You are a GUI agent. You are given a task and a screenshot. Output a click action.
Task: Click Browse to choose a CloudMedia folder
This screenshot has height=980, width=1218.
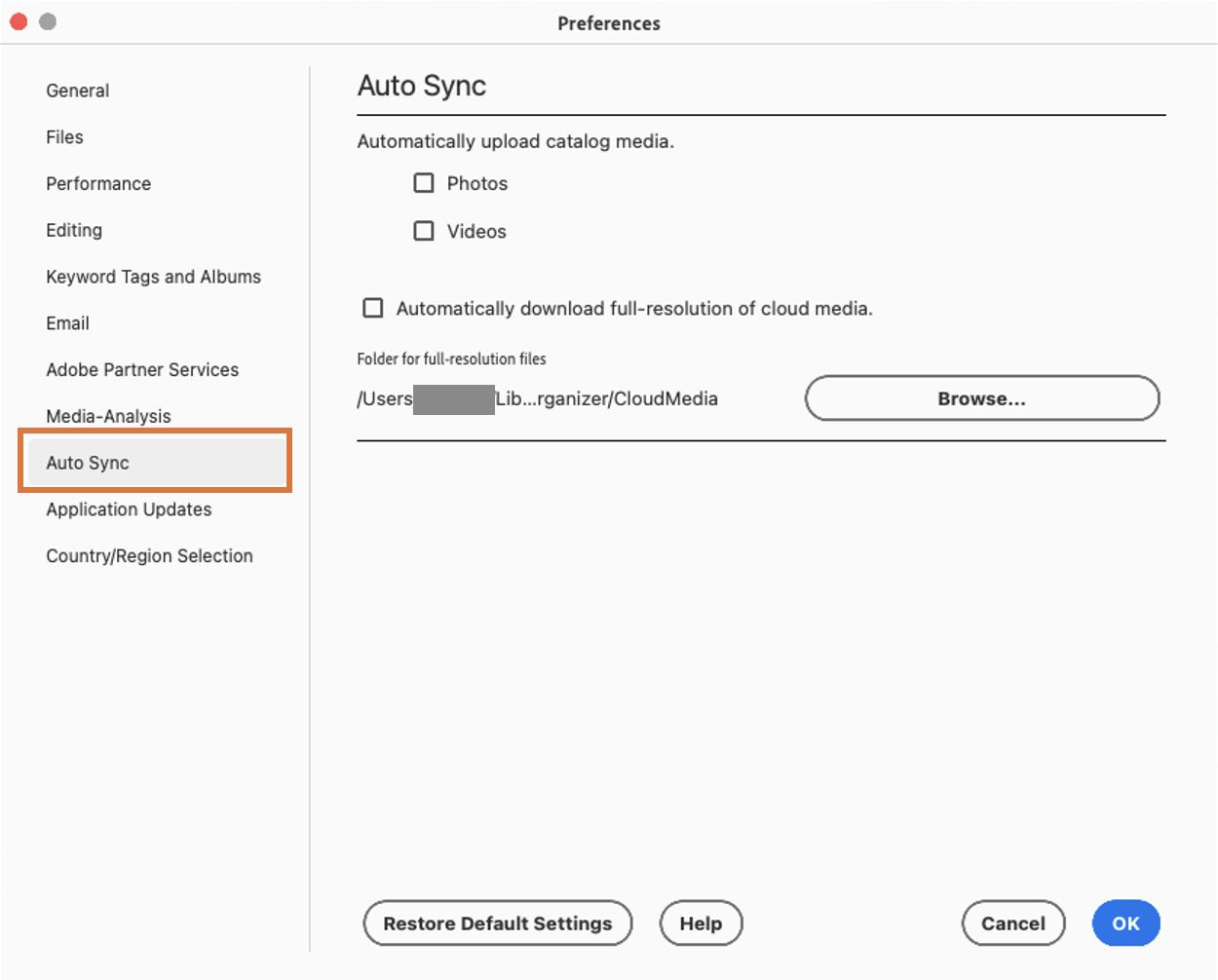[x=981, y=398]
